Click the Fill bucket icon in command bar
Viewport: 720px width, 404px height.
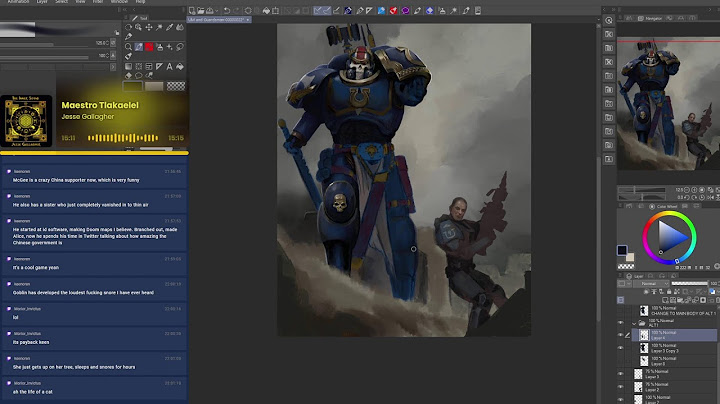point(266,11)
